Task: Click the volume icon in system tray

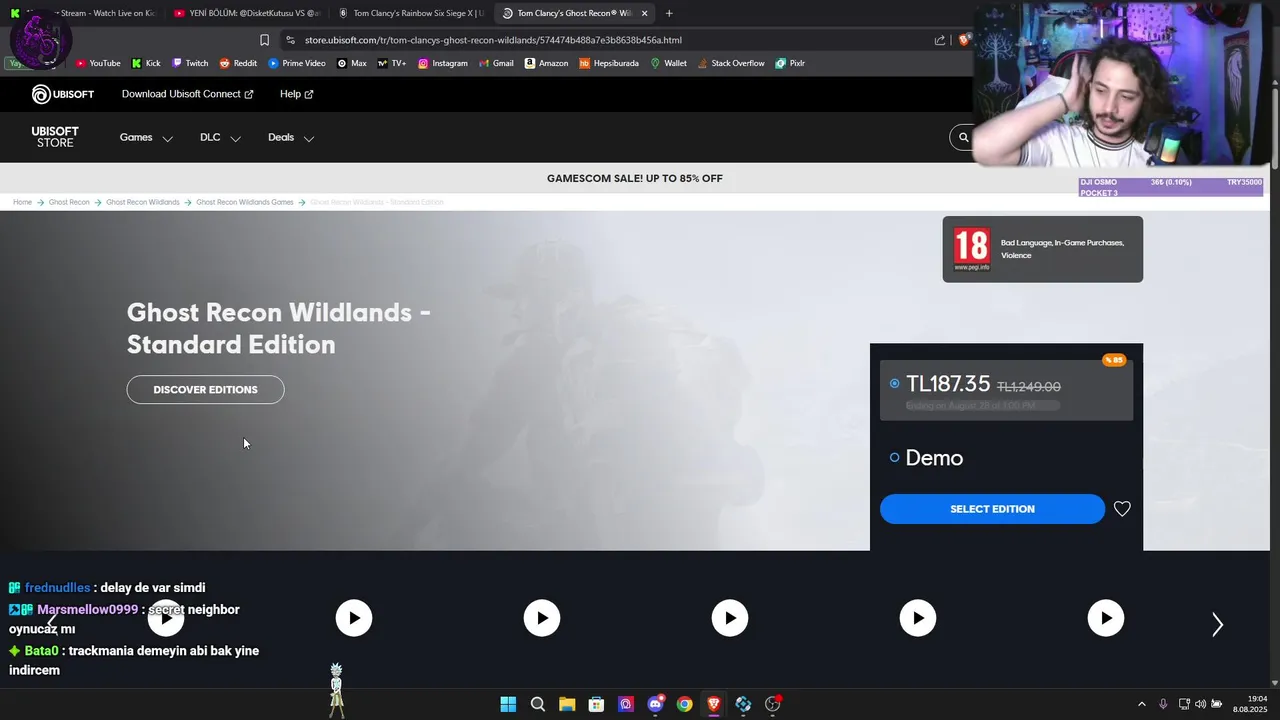Action: [x=1200, y=704]
